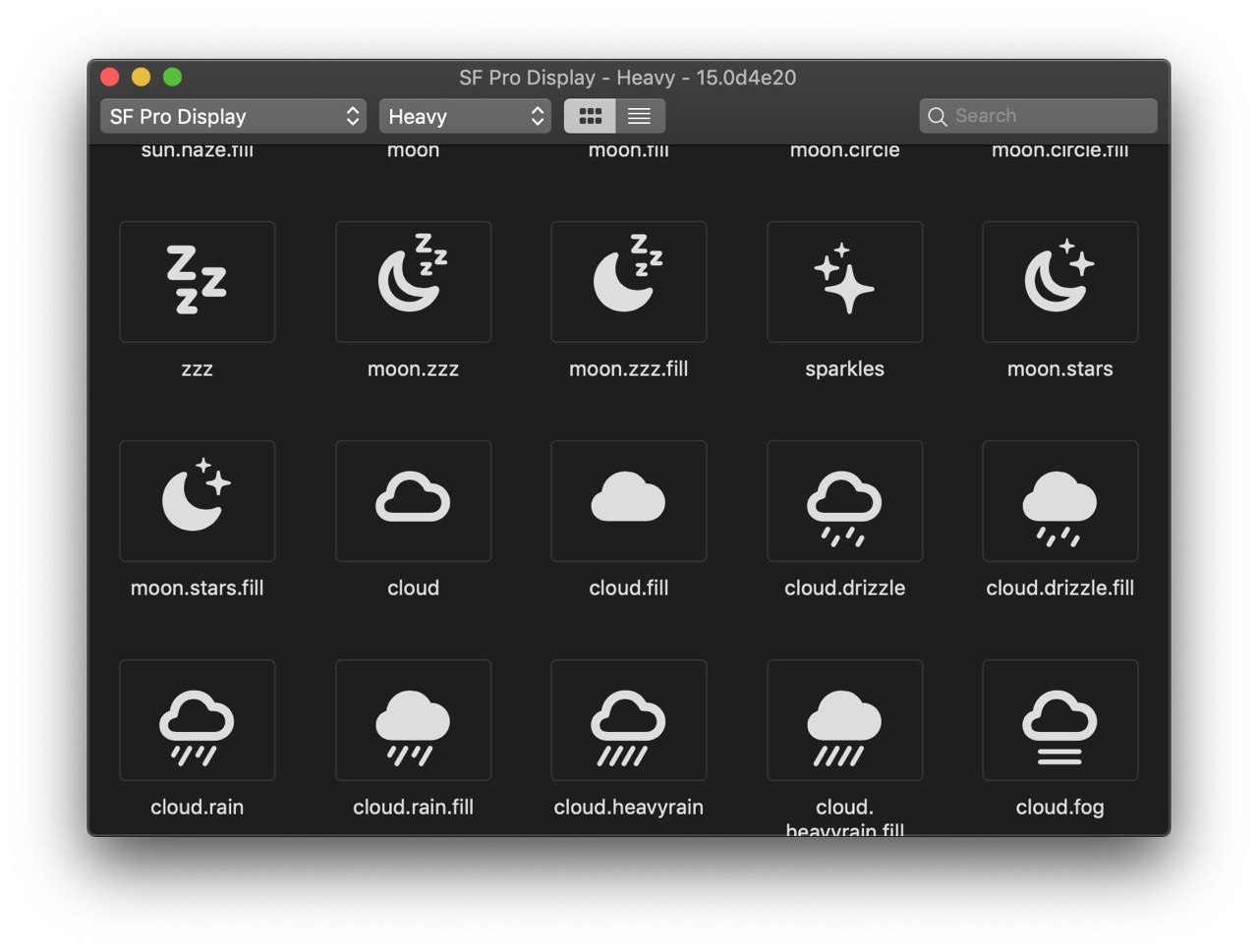Click the 'cloud.fill' label text
This screenshot has height=952, width=1258.
[x=629, y=588]
